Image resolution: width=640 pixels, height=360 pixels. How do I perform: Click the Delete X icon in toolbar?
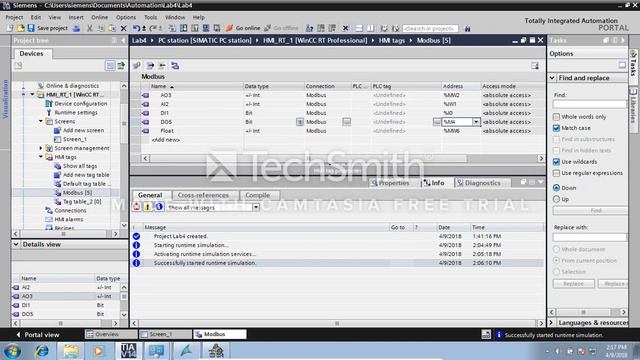click(123, 28)
